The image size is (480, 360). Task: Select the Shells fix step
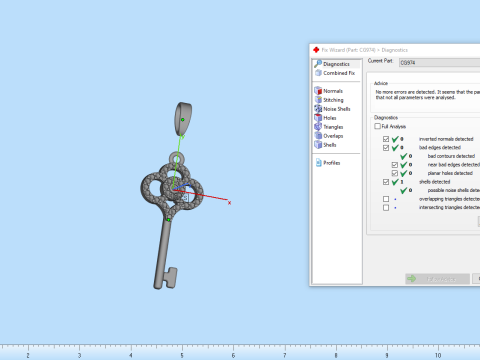click(x=325, y=145)
